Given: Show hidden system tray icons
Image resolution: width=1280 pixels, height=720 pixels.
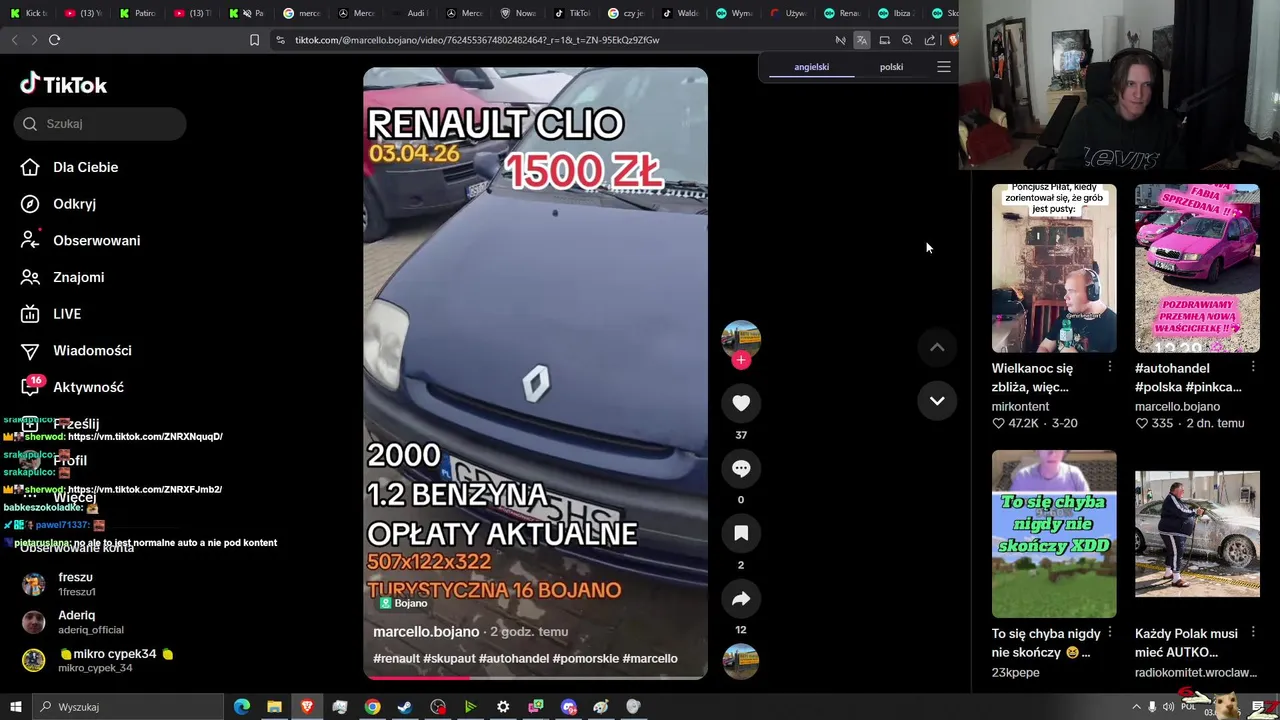Looking at the screenshot, I should pos(1136,707).
